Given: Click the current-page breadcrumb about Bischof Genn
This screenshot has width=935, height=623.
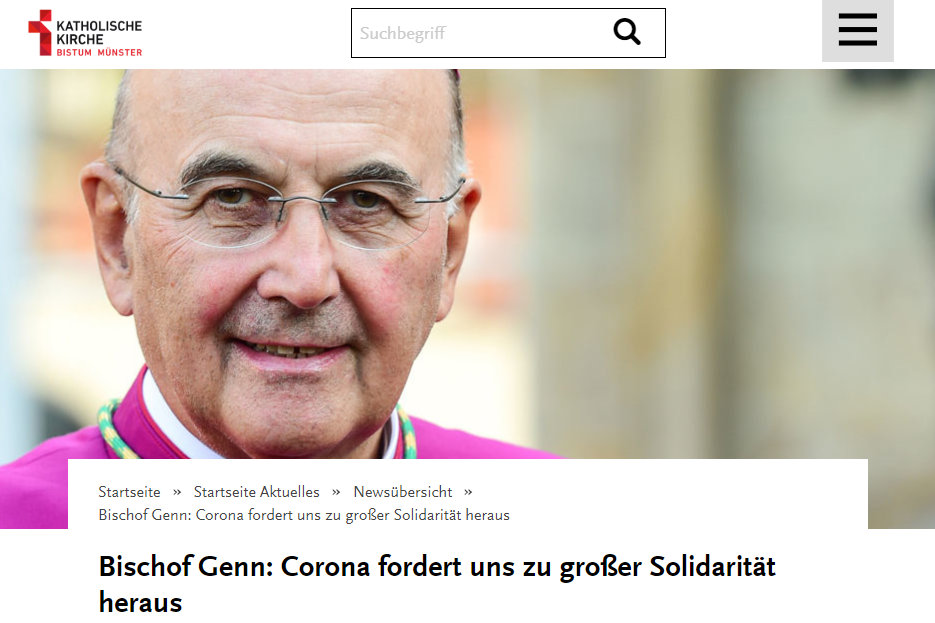Looking at the screenshot, I should click(x=304, y=515).
